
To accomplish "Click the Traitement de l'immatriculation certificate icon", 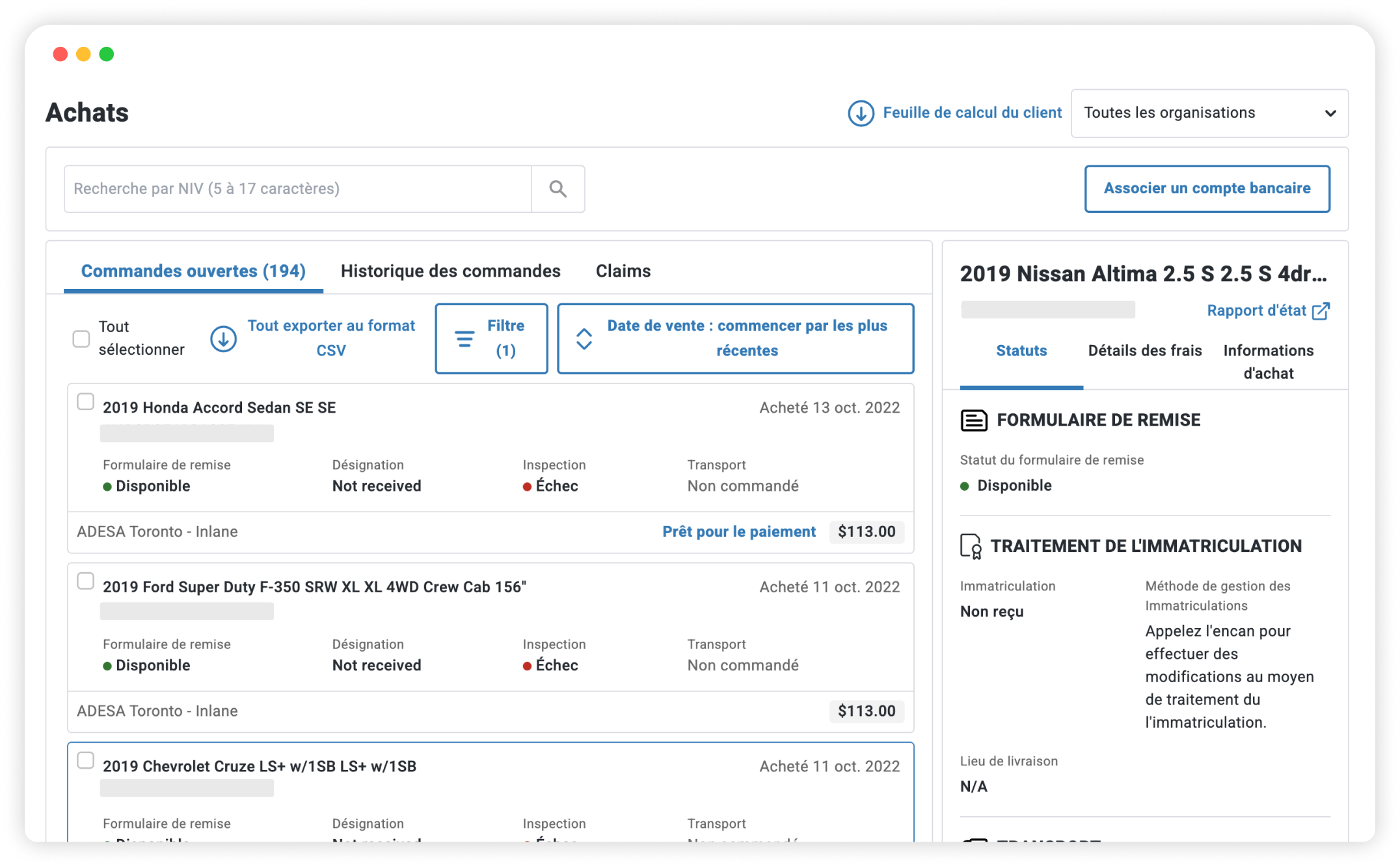I will tap(971, 546).
